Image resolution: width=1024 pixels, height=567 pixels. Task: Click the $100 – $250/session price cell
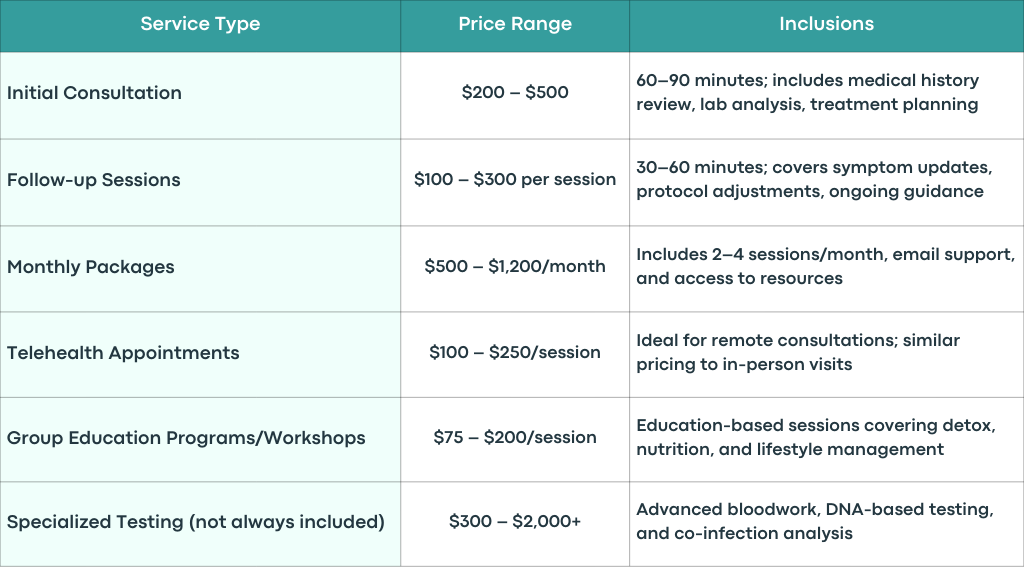[x=515, y=352]
